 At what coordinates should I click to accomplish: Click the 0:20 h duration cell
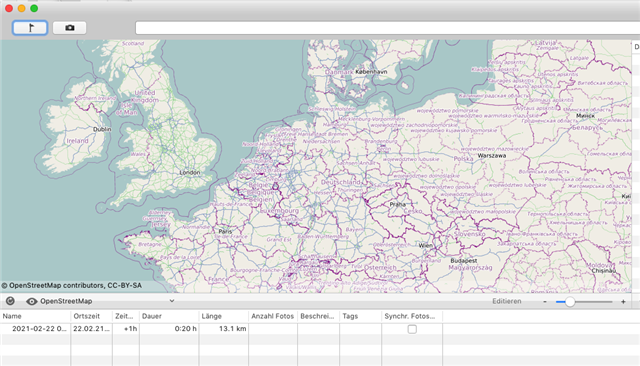pos(185,329)
